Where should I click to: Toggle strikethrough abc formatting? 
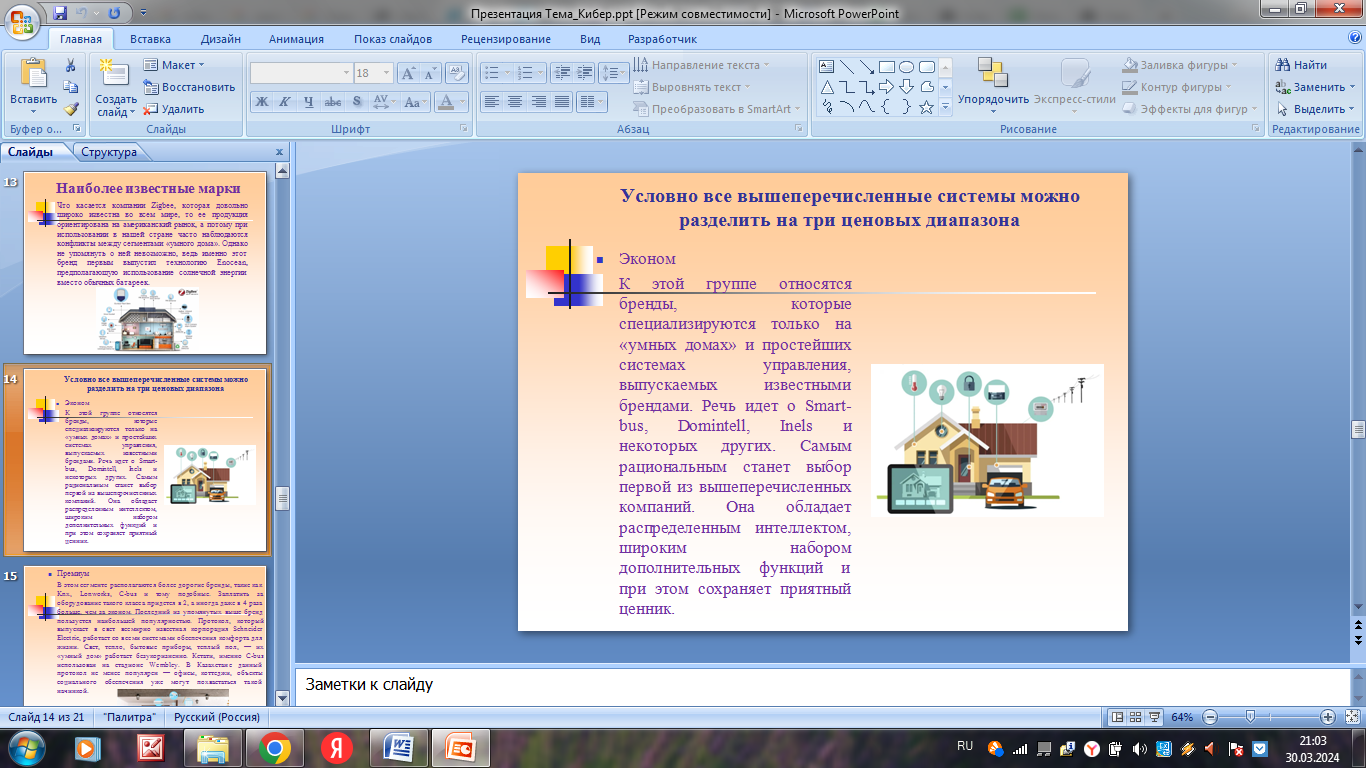(x=333, y=101)
